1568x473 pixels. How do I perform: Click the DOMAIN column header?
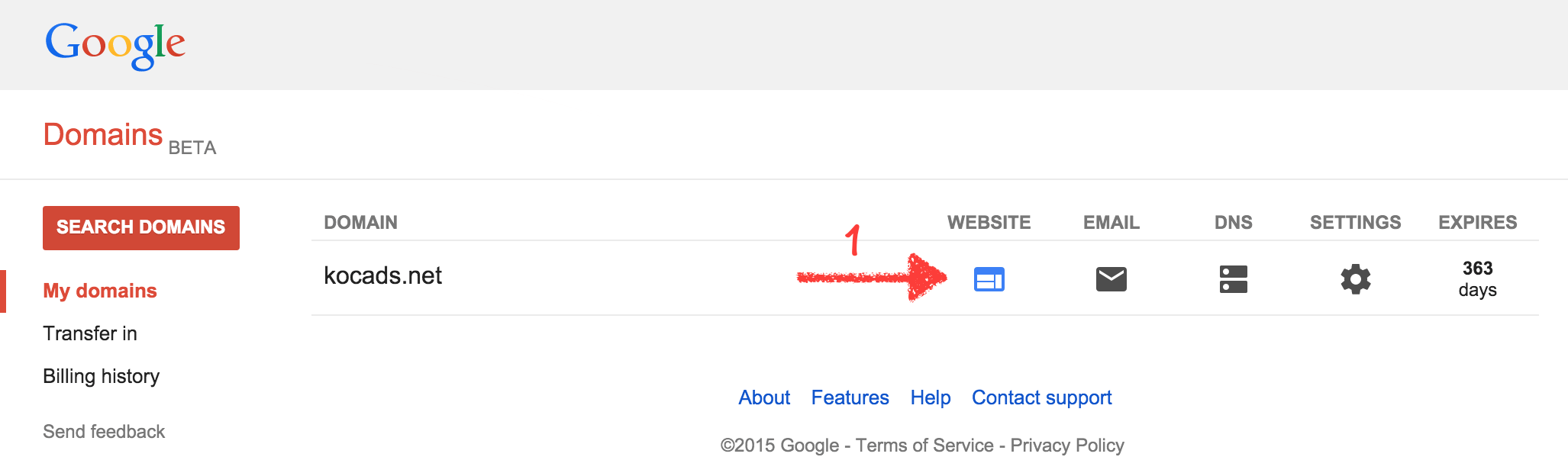click(x=360, y=223)
